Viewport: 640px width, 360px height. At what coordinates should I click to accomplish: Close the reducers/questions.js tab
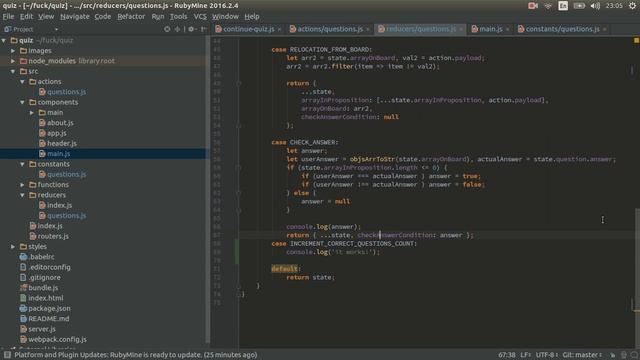click(x=461, y=29)
